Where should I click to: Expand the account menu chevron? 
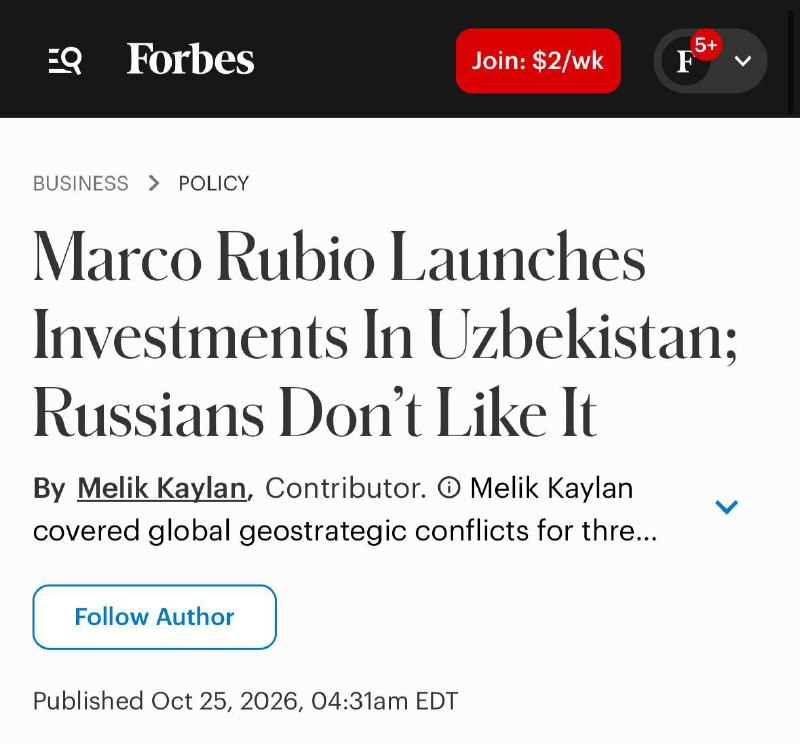pos(742,61)
